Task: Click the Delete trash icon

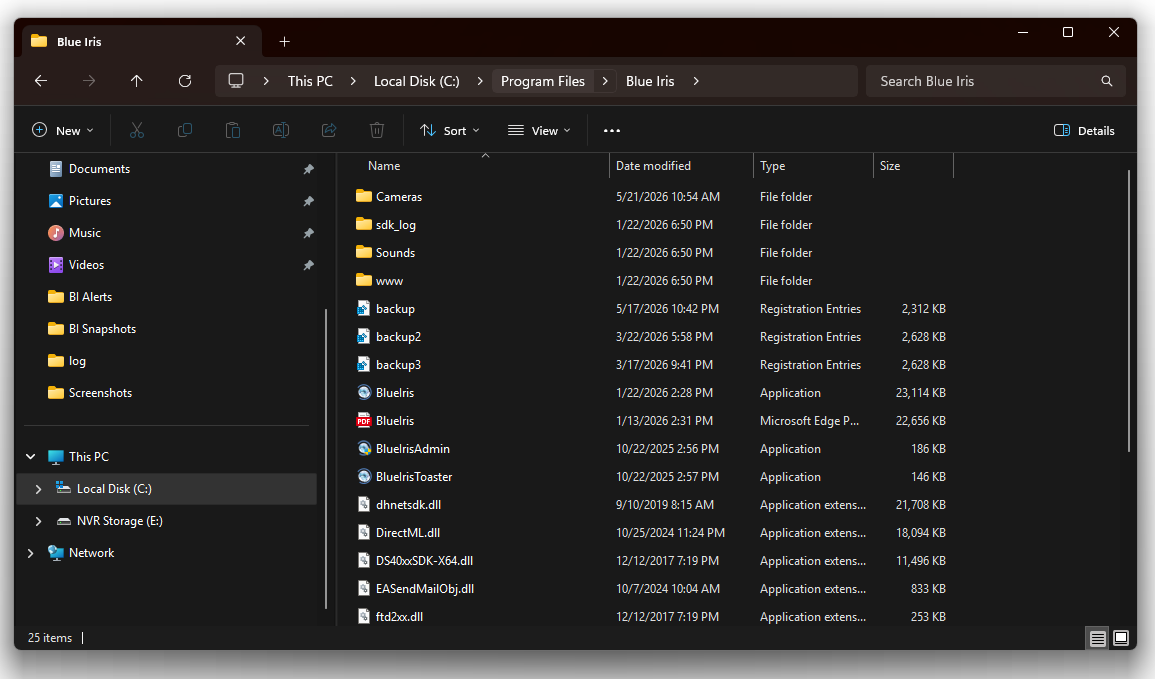Action: pos(376,130)
